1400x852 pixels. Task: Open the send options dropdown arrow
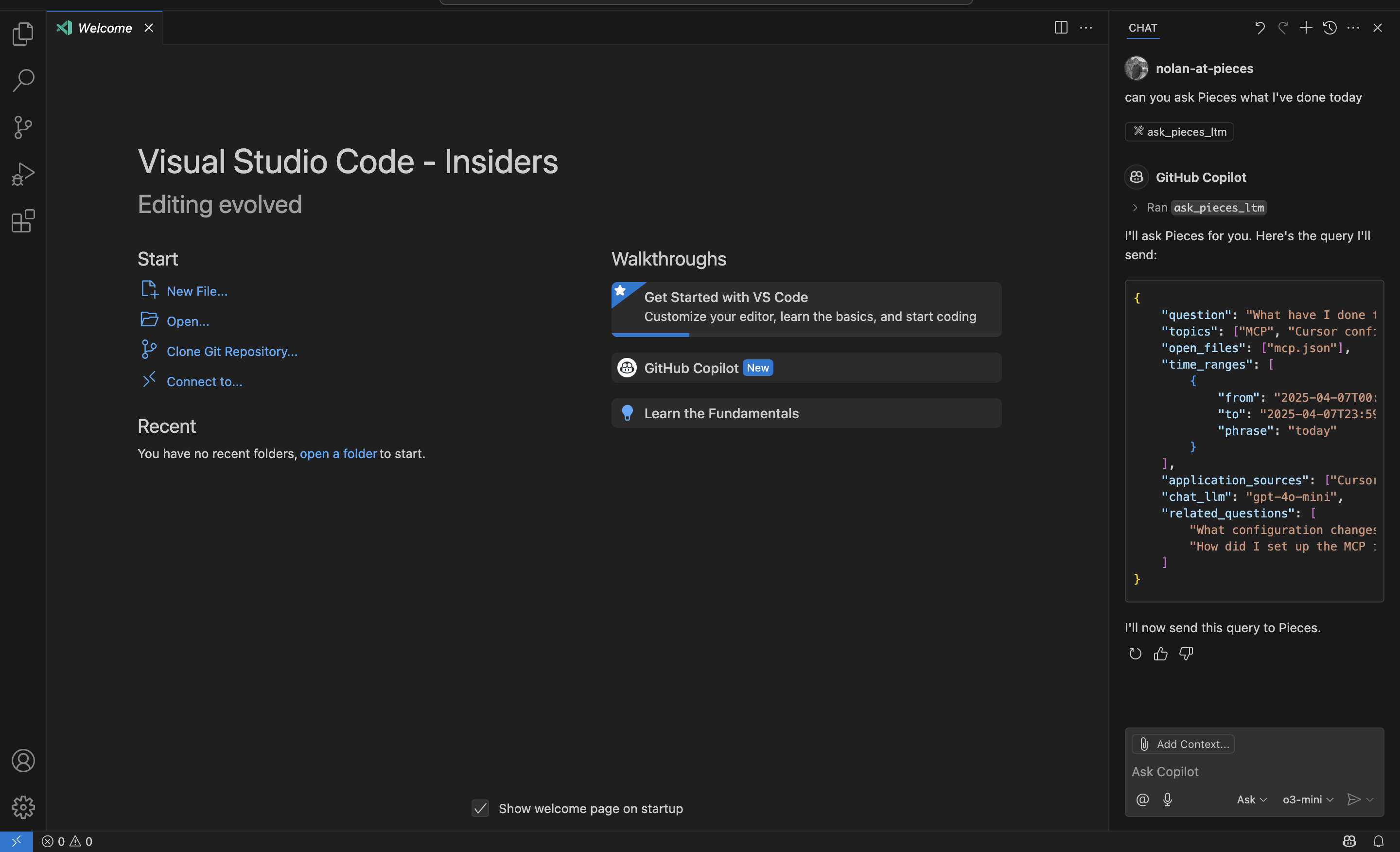pyautogui.click(x=1370, y=799)
